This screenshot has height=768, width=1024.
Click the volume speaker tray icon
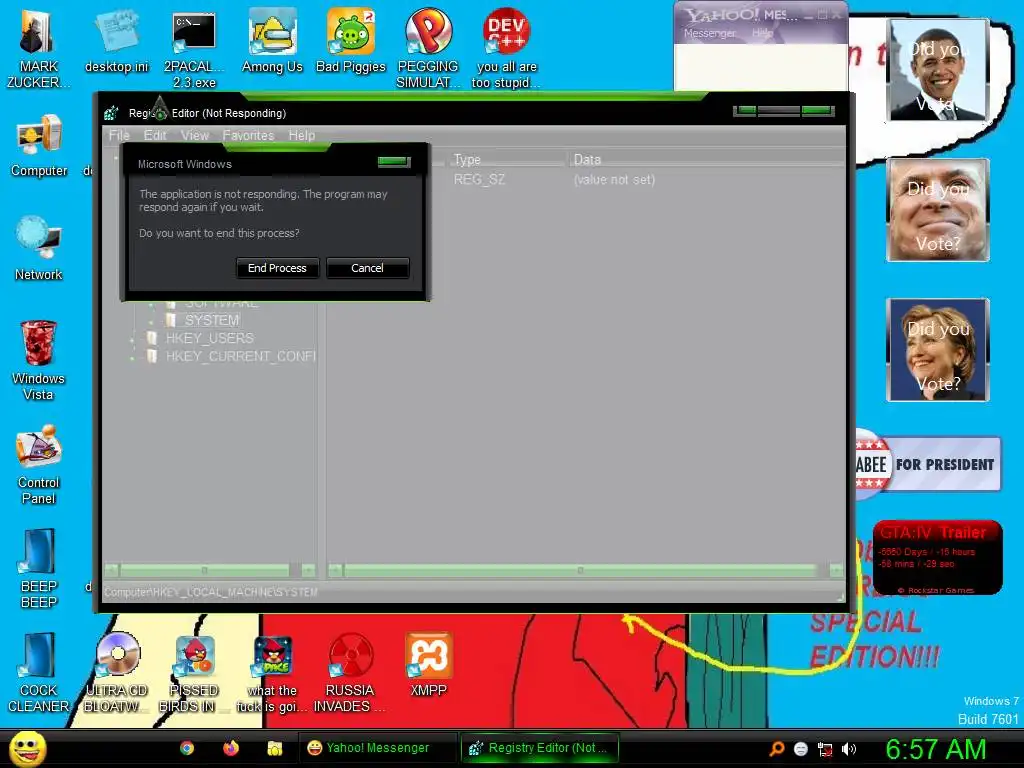tap(848, 749)
